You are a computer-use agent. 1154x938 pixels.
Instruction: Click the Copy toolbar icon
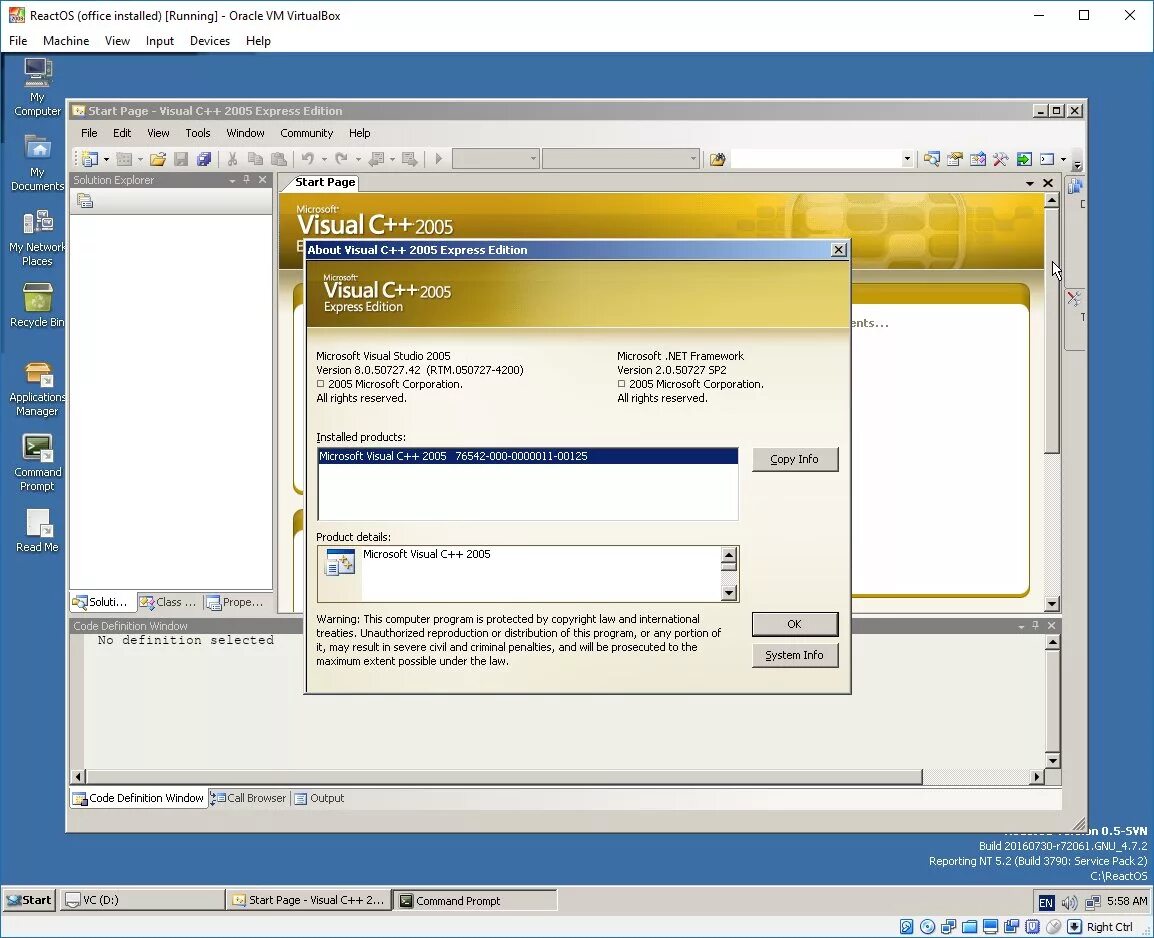pyautogui.click(x=255, y=159)
